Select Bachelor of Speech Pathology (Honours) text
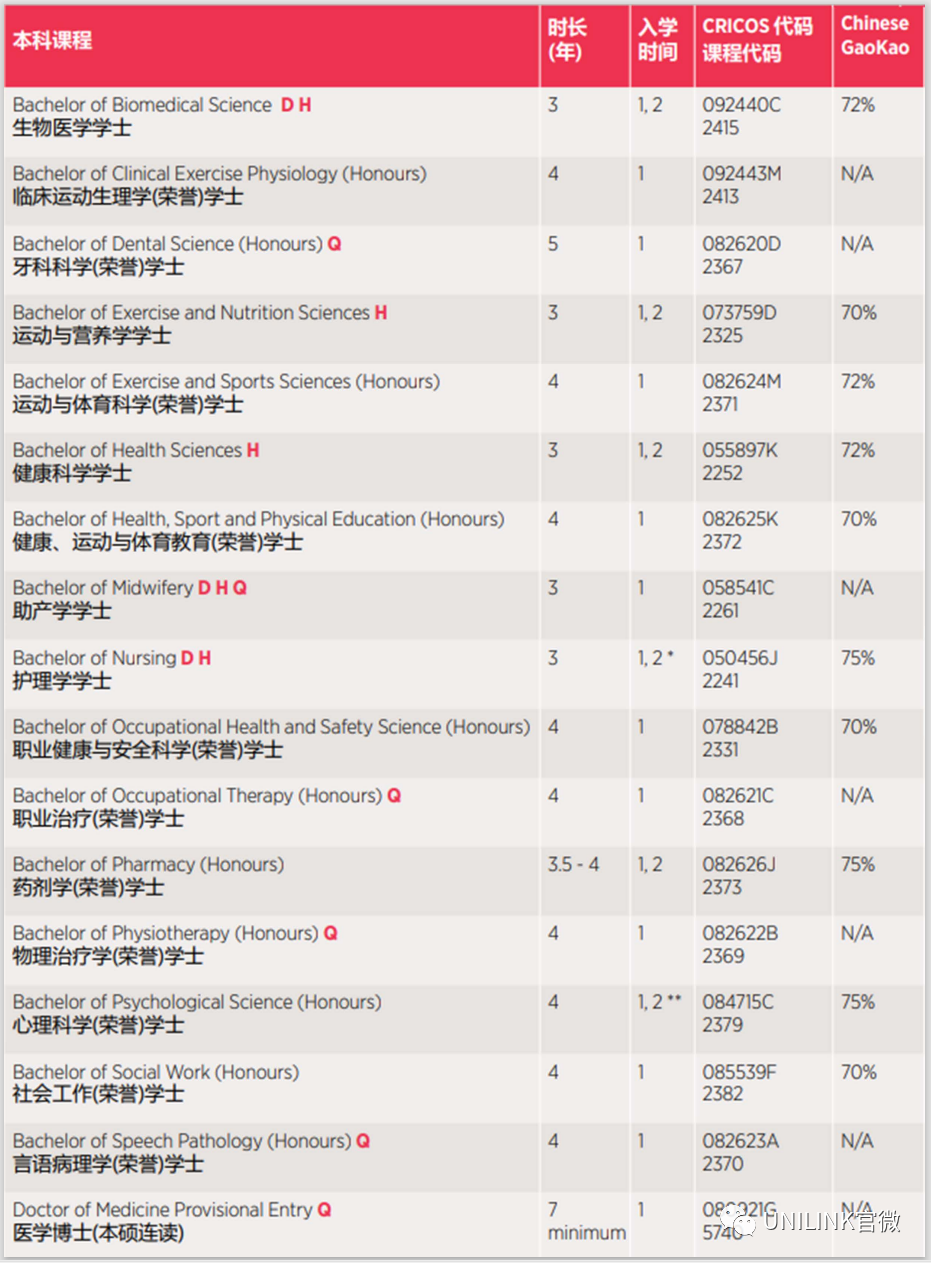The width and height of the screenshot is (931, 1263). (x=182, y=1141)
